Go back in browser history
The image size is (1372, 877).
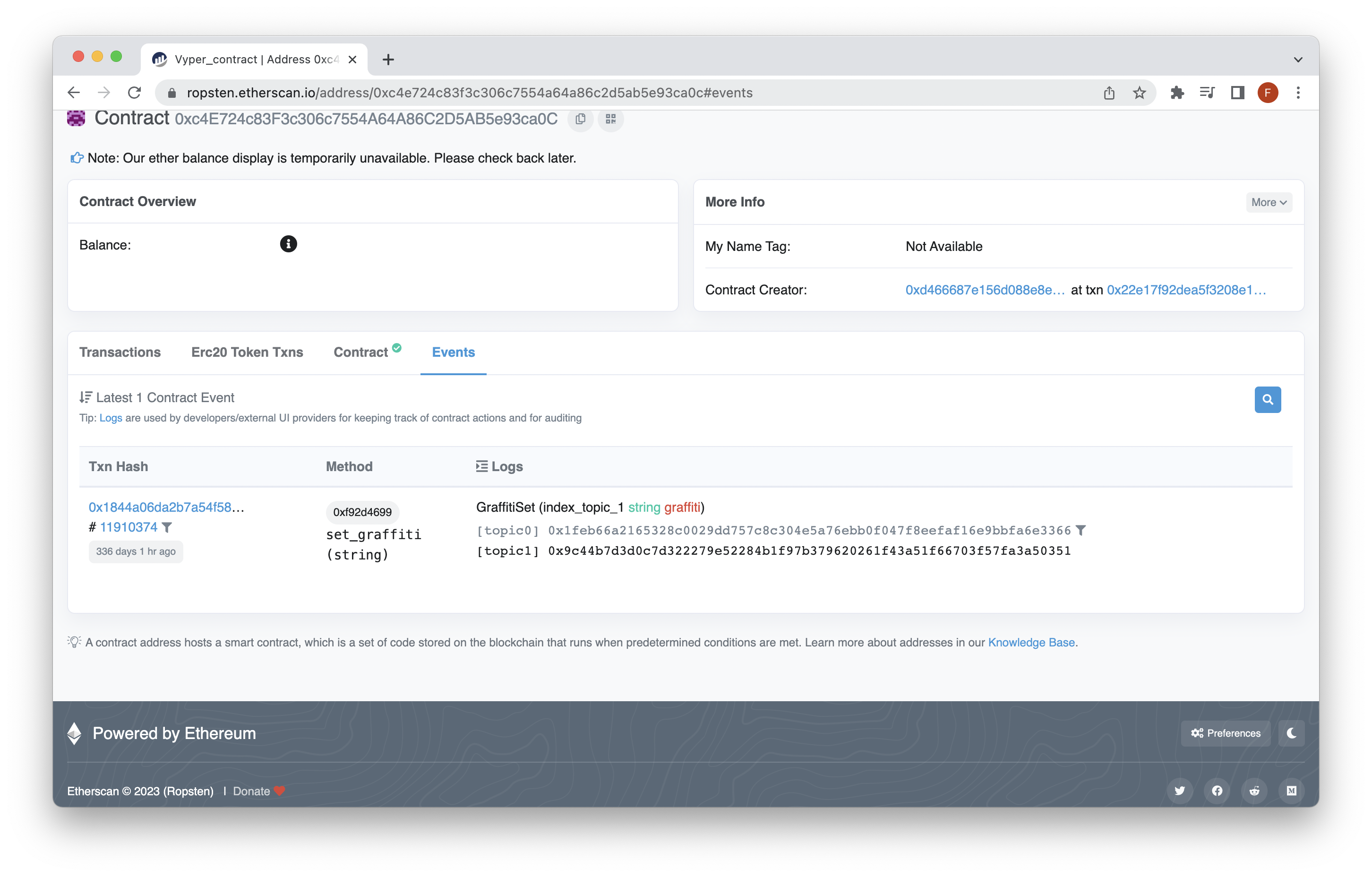pos(74,93)
